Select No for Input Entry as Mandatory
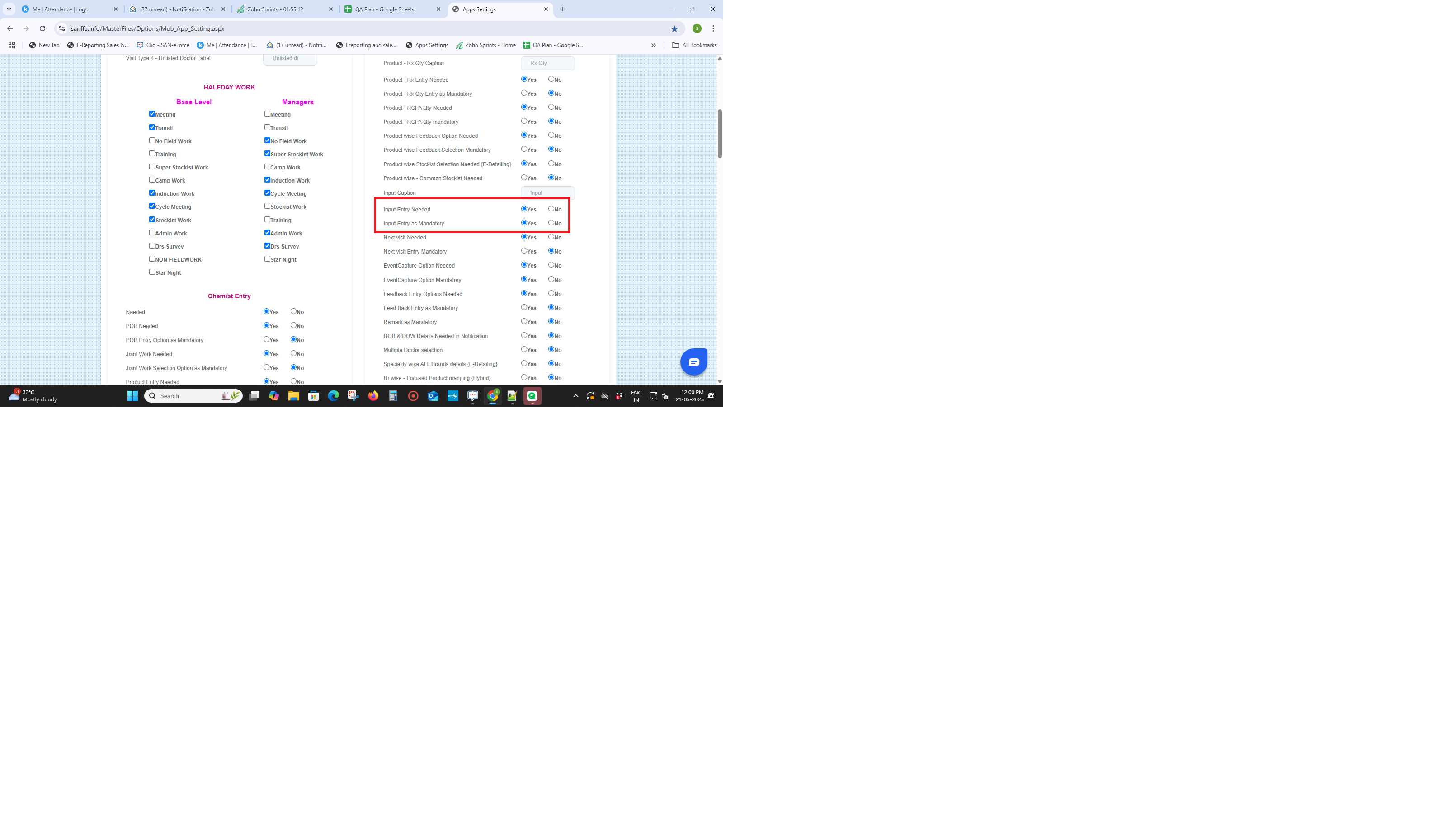This screenshot has width=1456, height=817. click(551, 223)
